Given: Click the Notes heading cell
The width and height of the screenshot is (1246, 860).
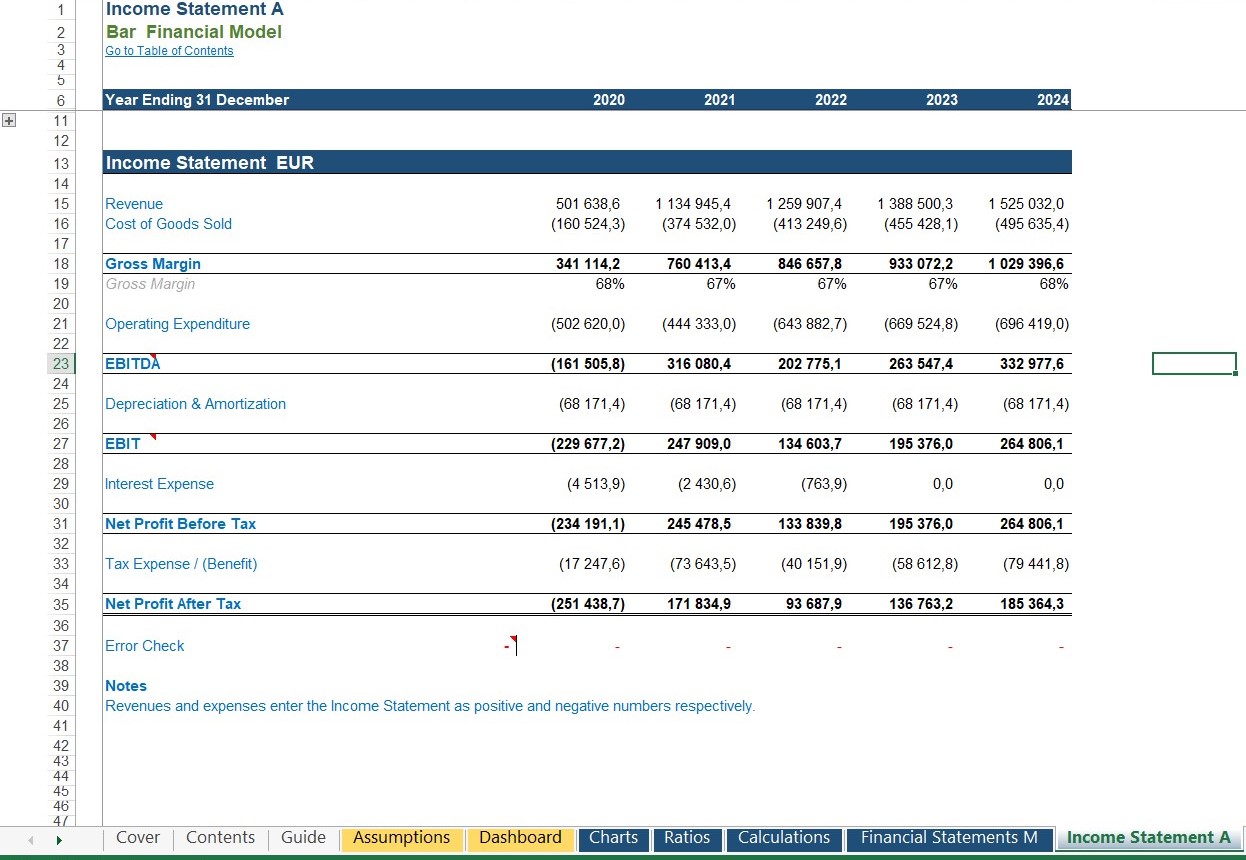Looking at the screenshot, I should (126, 686).
